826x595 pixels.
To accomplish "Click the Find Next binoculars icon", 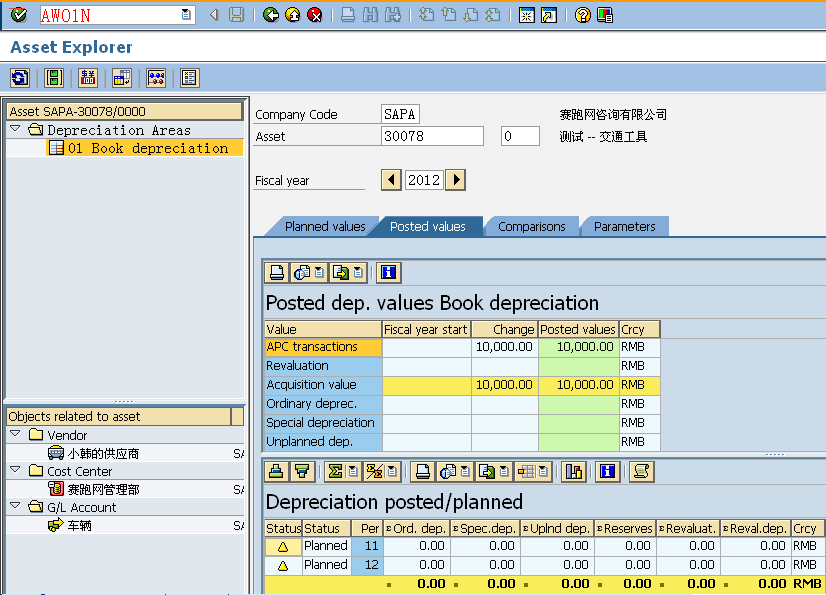I will click(393, 15).
